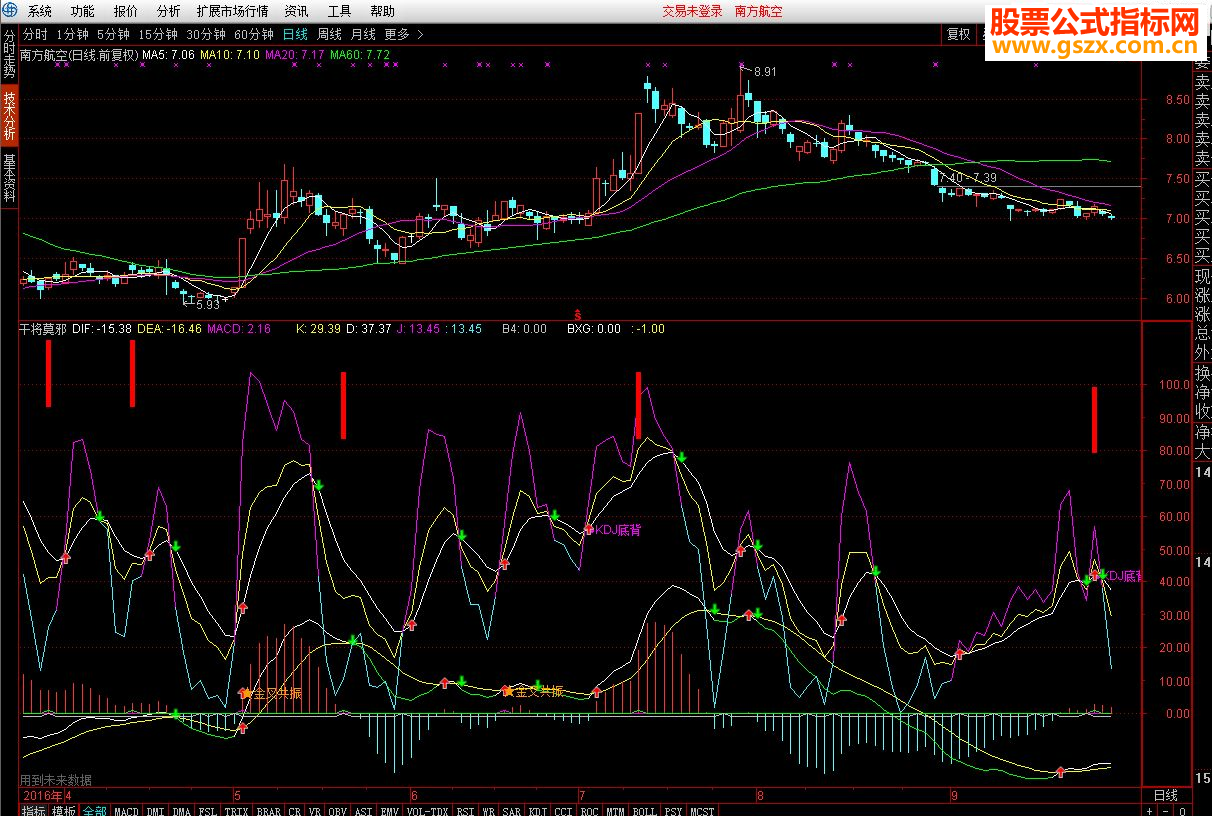Select the 15分钟 period
The height and width of the screenshot is (816, 1212).
point(159,34)
